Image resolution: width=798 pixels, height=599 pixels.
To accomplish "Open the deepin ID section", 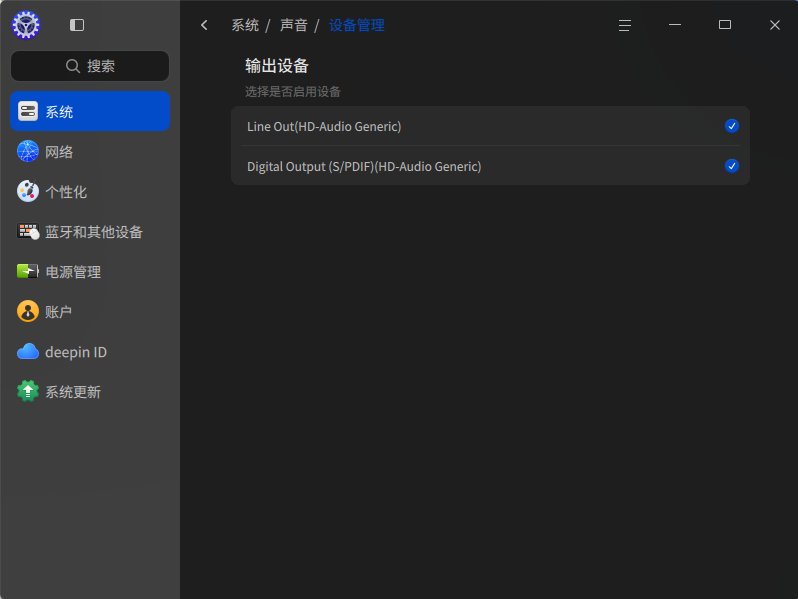I will click(90, 352).
